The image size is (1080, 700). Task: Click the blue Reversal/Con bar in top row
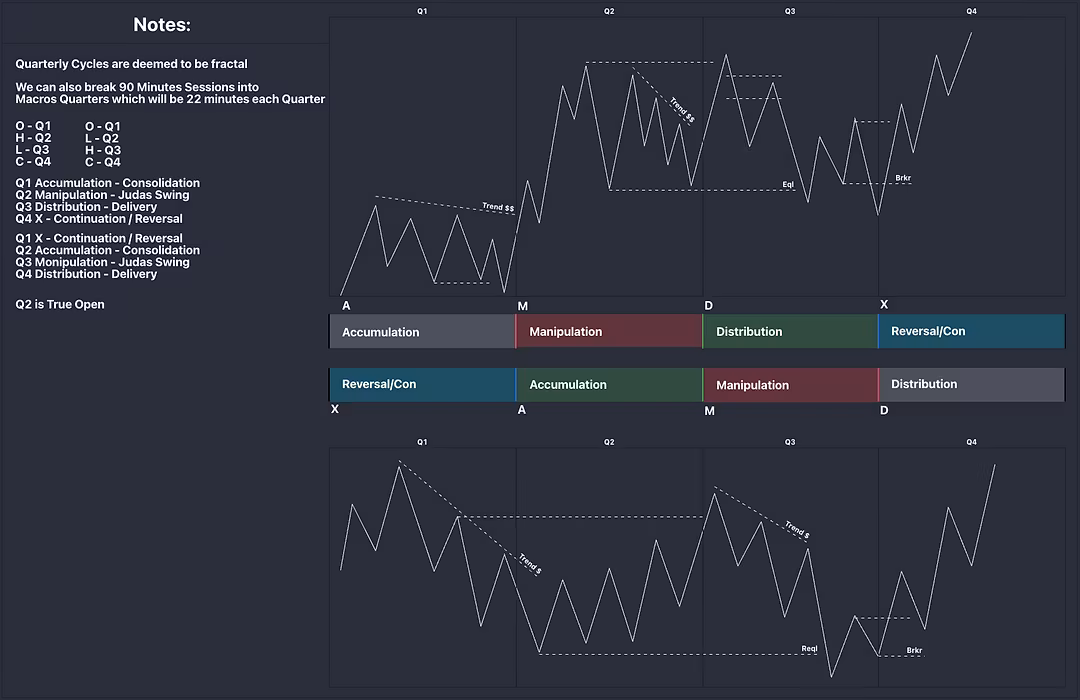click(971, 332)
